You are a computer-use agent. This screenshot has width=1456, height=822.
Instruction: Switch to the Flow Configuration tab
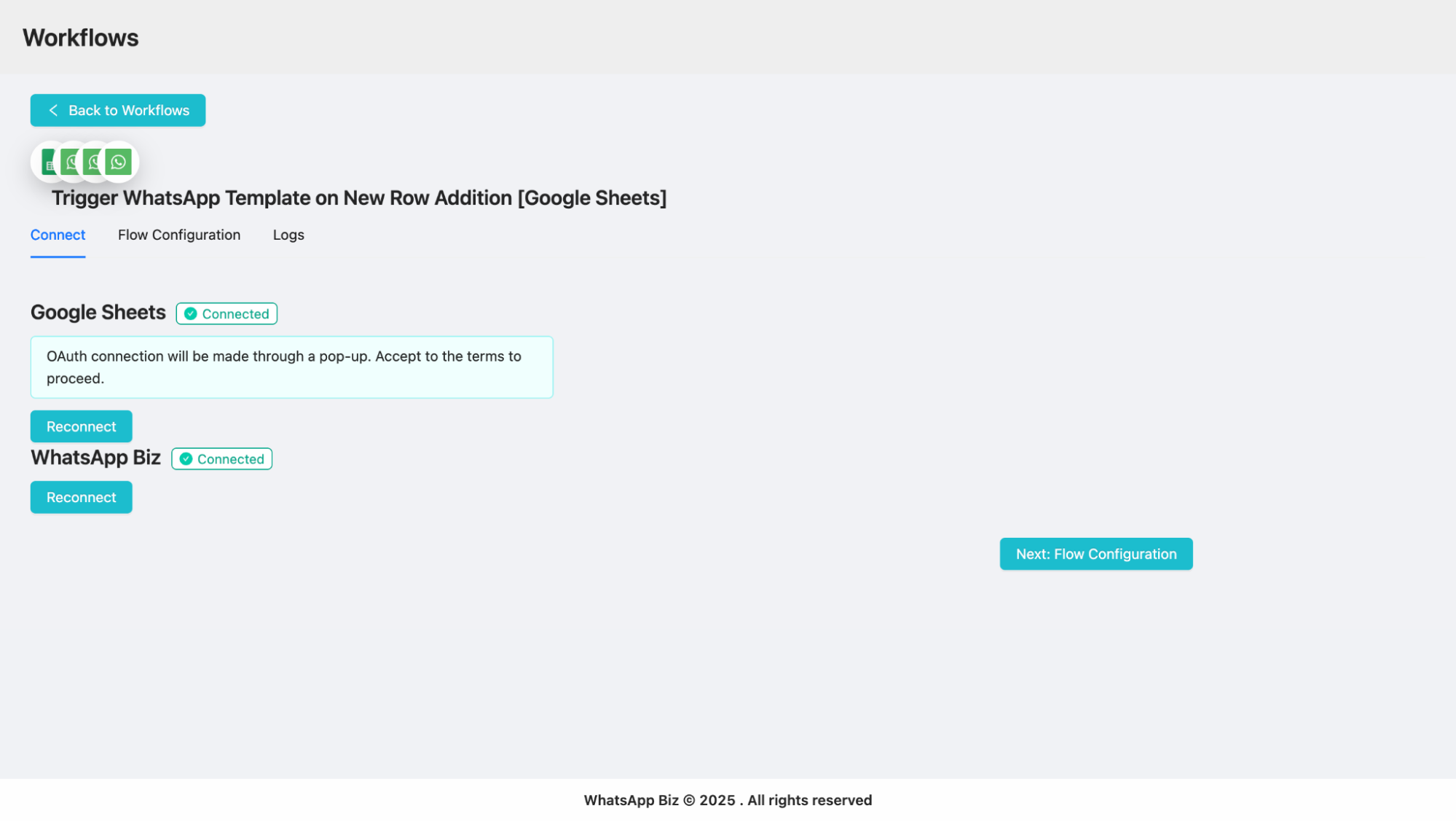[179, 235]
